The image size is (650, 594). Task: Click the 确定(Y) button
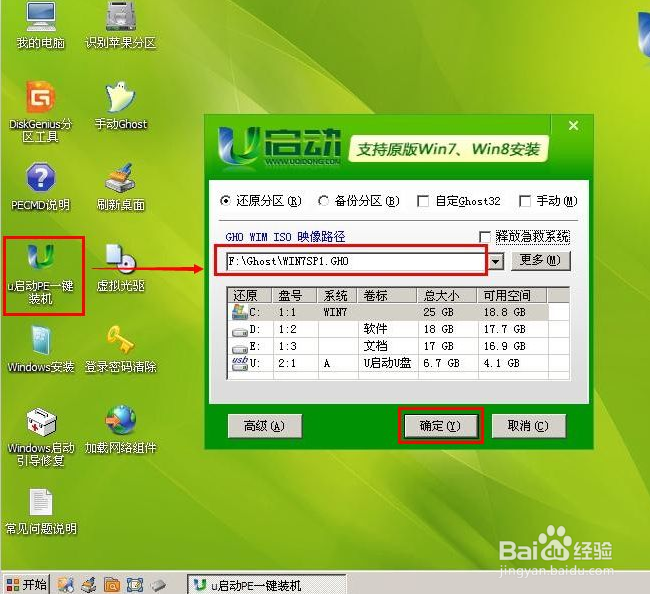tap(440, 426)
